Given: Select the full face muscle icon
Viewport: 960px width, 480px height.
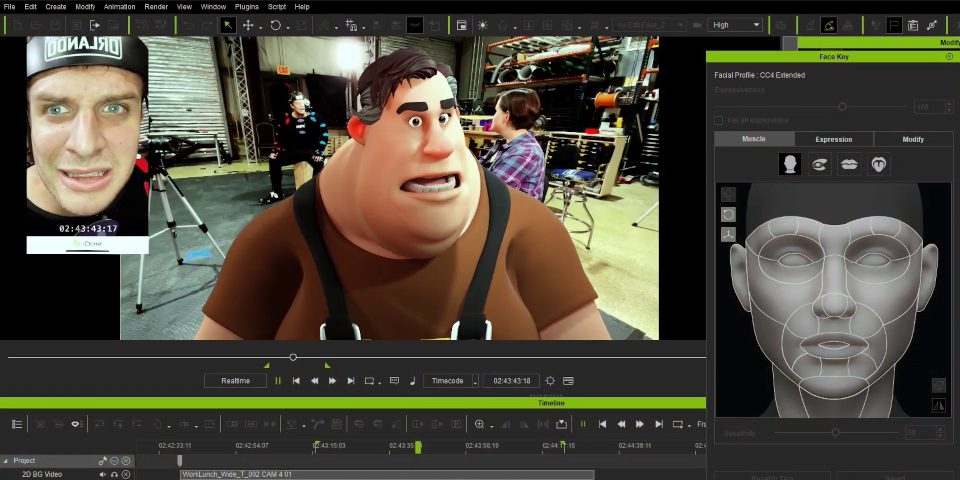Looking at the screenshot, I should pos(790,164).
